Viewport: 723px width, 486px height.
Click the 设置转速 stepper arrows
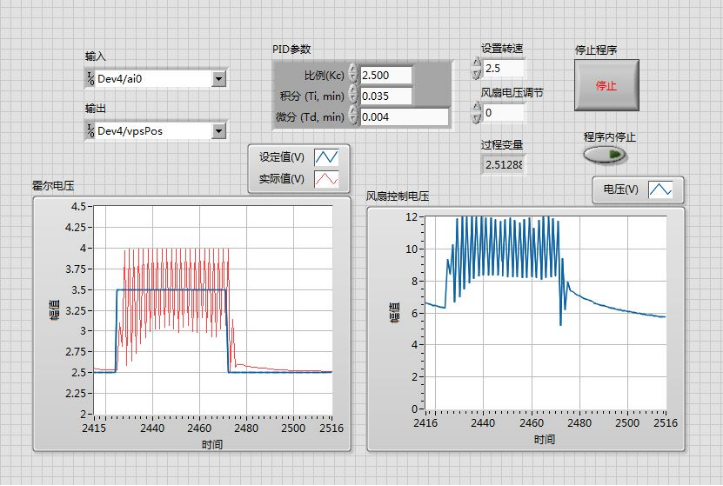476,68
